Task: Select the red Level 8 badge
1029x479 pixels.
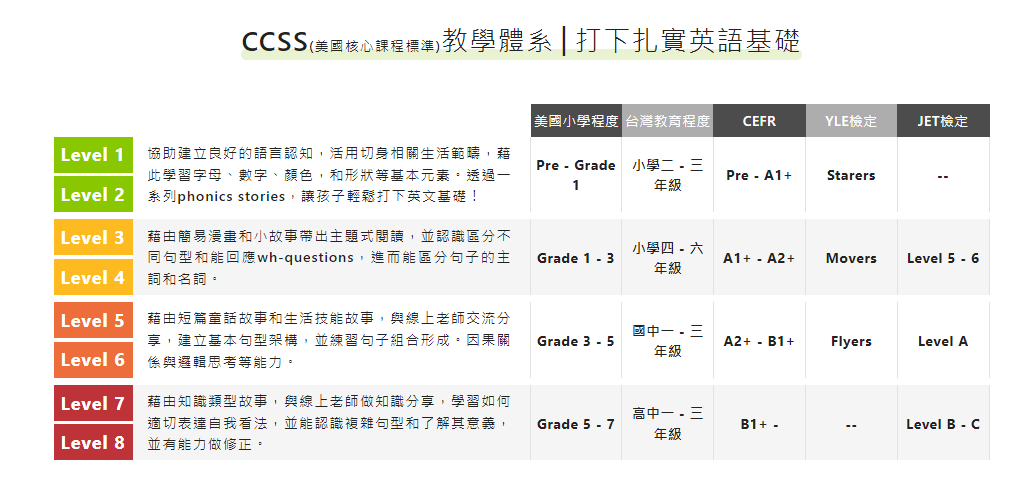Action: point(93,442)
